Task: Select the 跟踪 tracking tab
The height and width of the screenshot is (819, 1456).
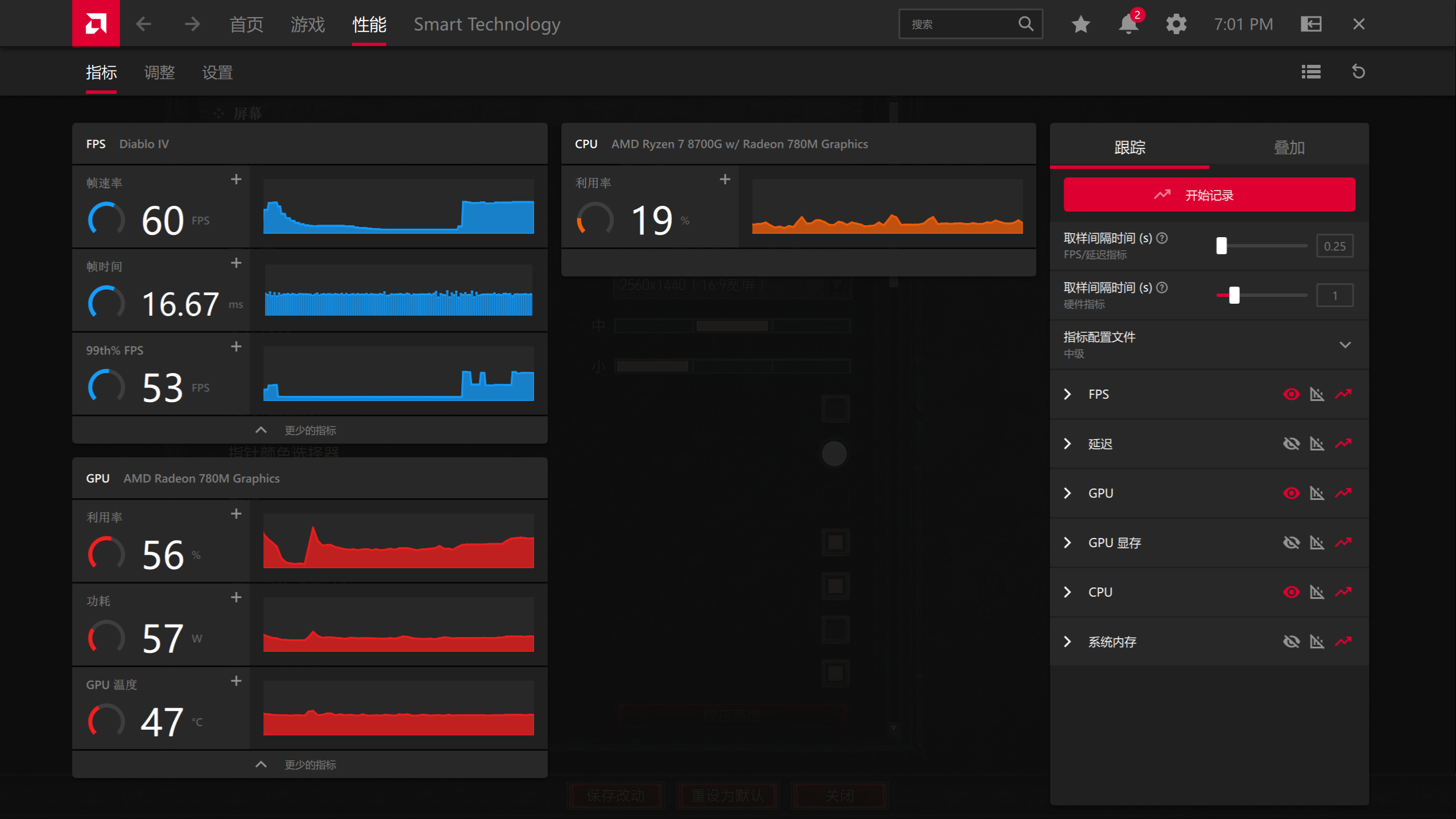Action: pos(1130,147)
